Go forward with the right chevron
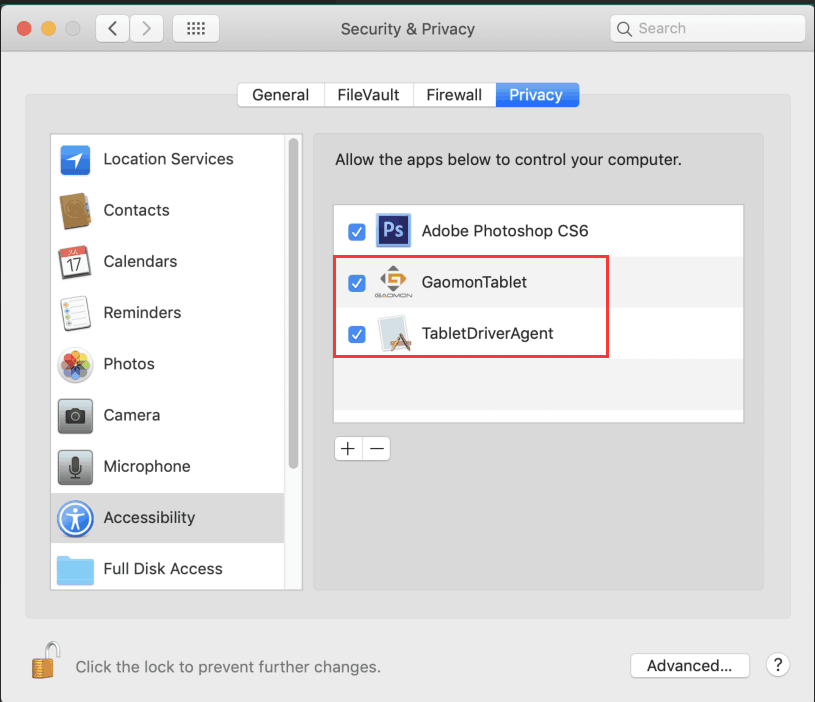815x702 pixels. 147,29
